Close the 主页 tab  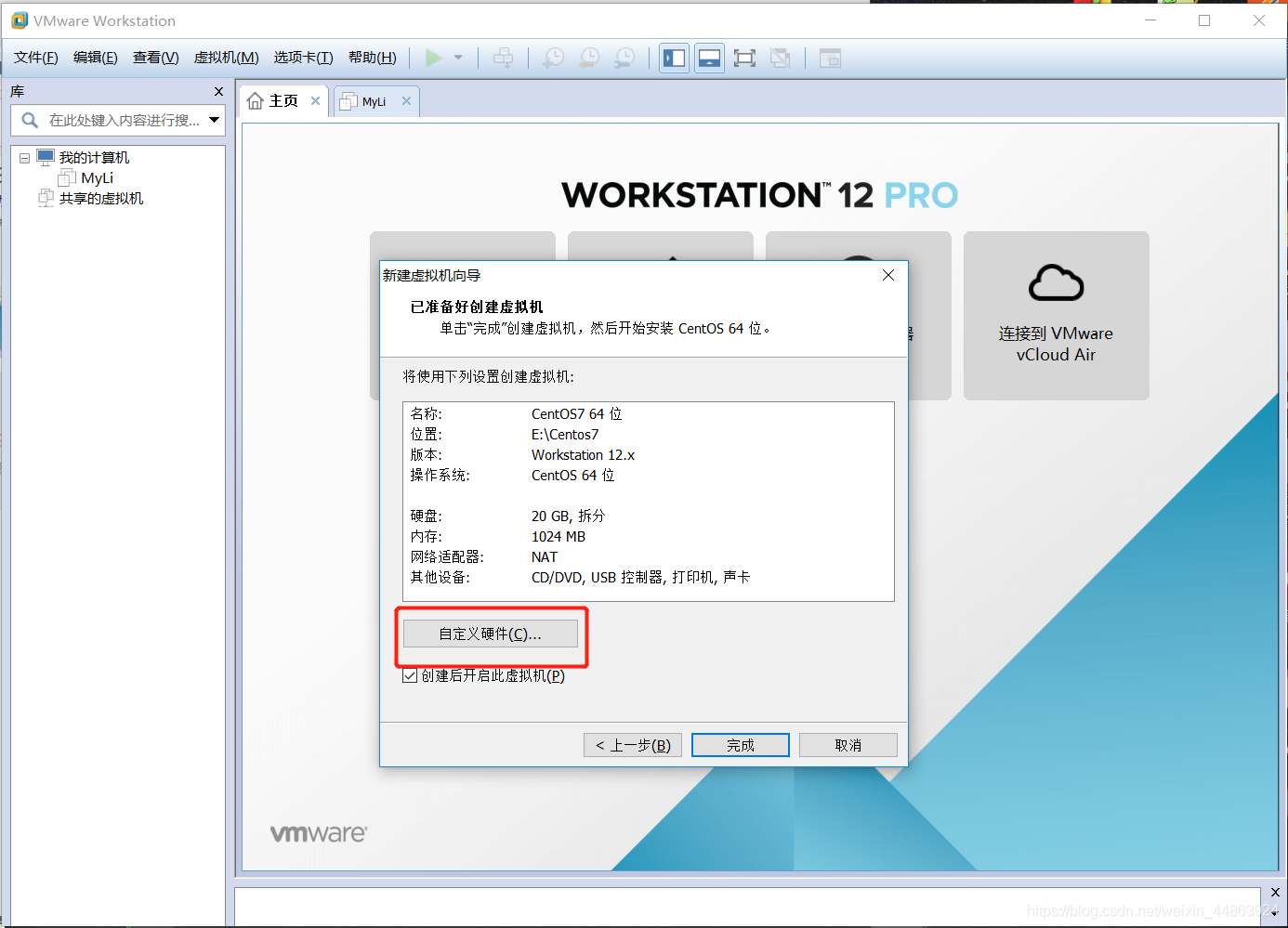pos(316,101)
